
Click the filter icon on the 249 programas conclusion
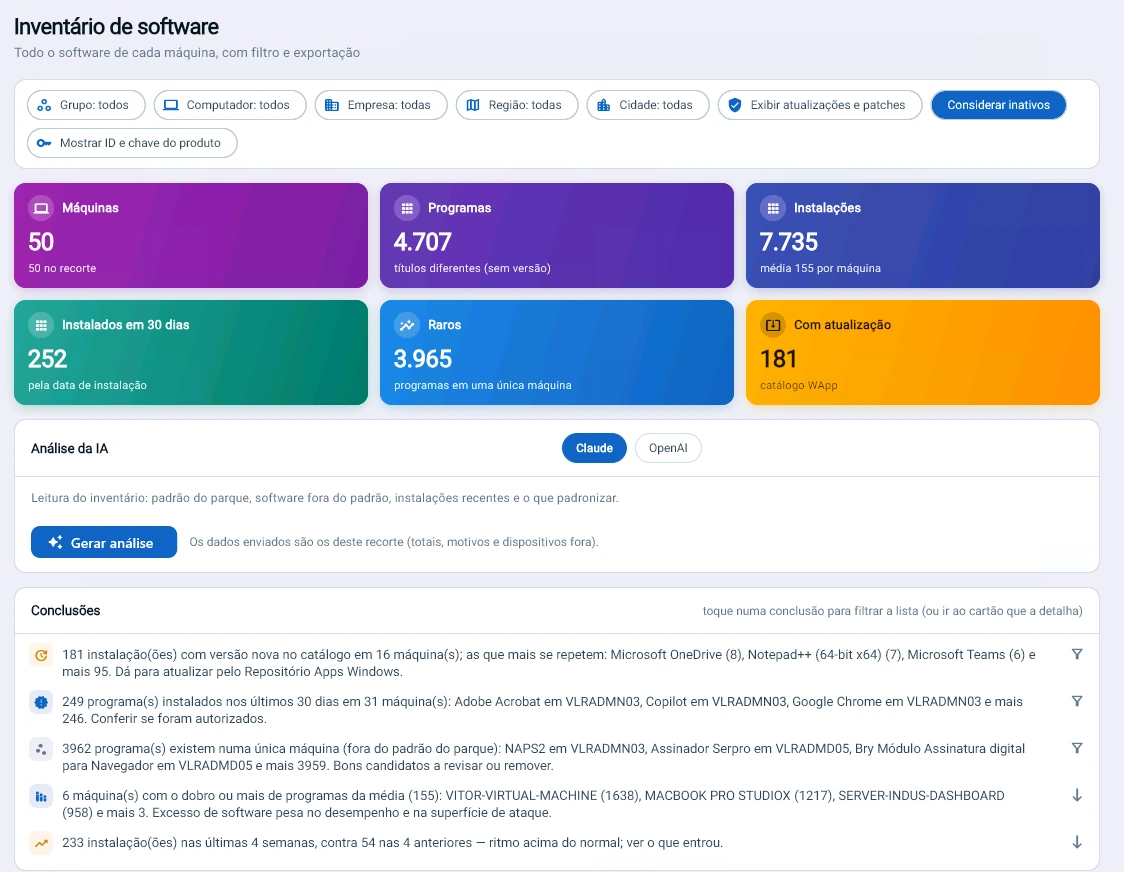pos(1077,701)
